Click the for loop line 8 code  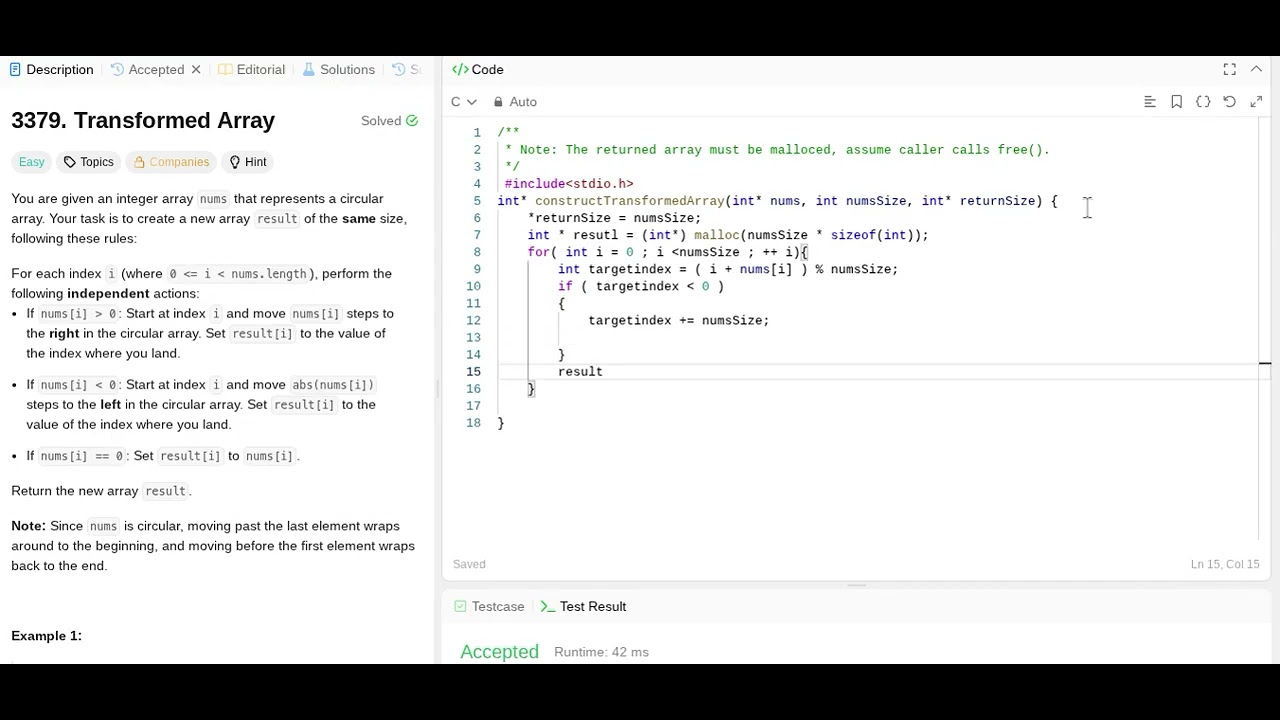pyautogui.click(x=668, y=252)
